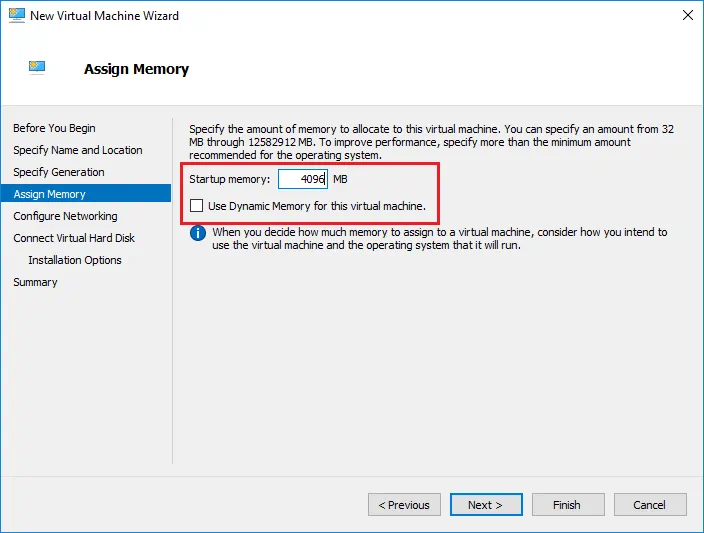
Task: Open Connect Virtual Hard Disk step
Action: point(74,238)
